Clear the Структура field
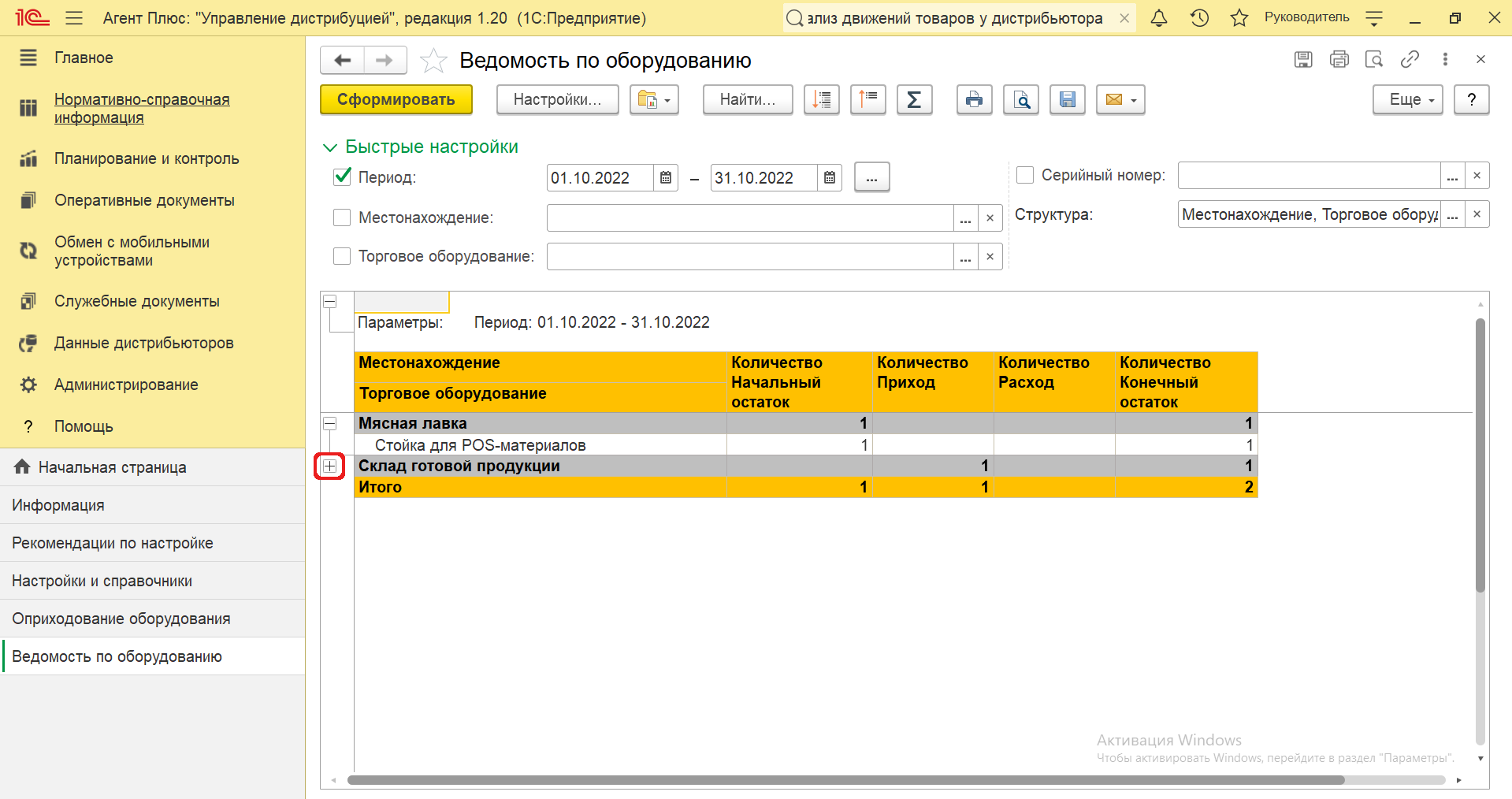1512x799 pixels. (1477, 214)
